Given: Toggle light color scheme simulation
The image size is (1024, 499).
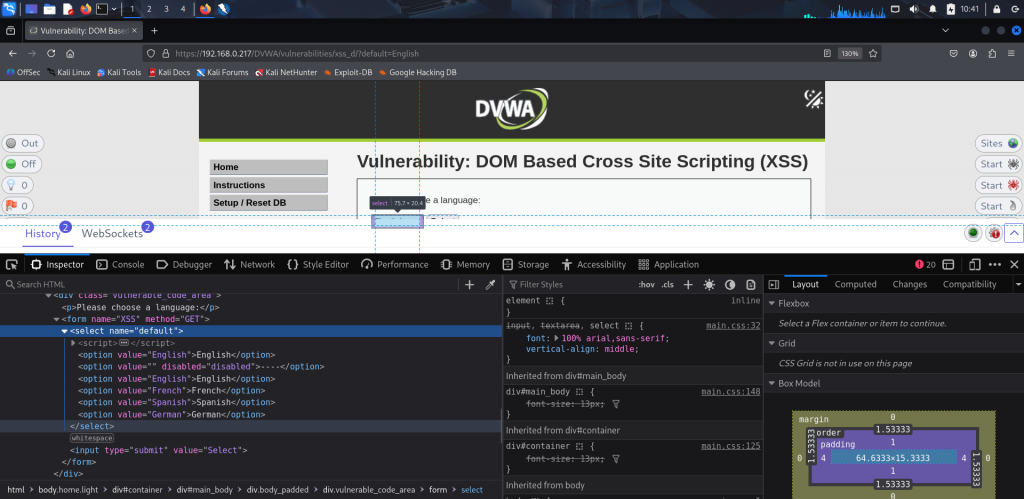Looking at the screenshot, I should 709,284.
